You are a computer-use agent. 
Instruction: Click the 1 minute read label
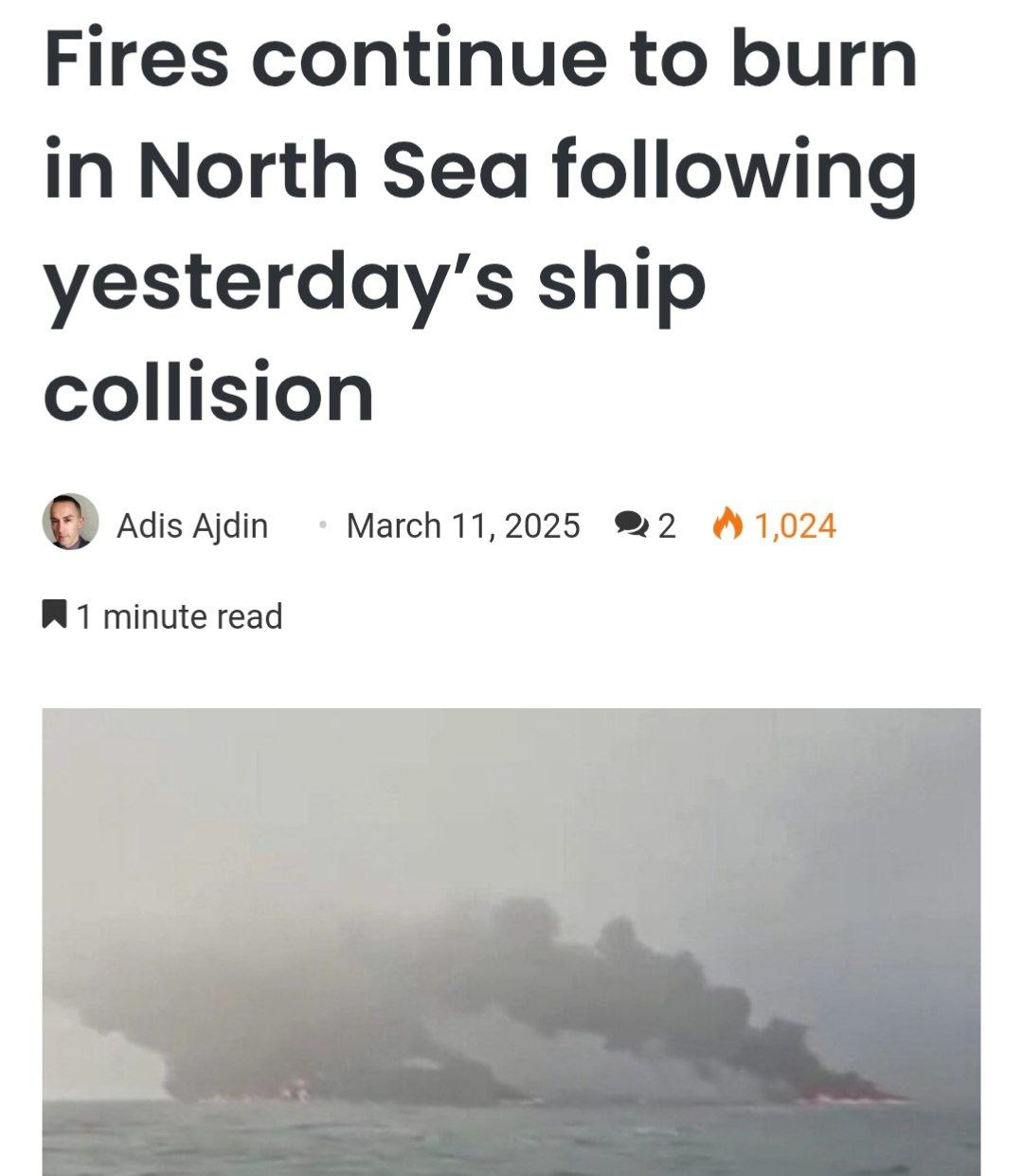[179, 616]
